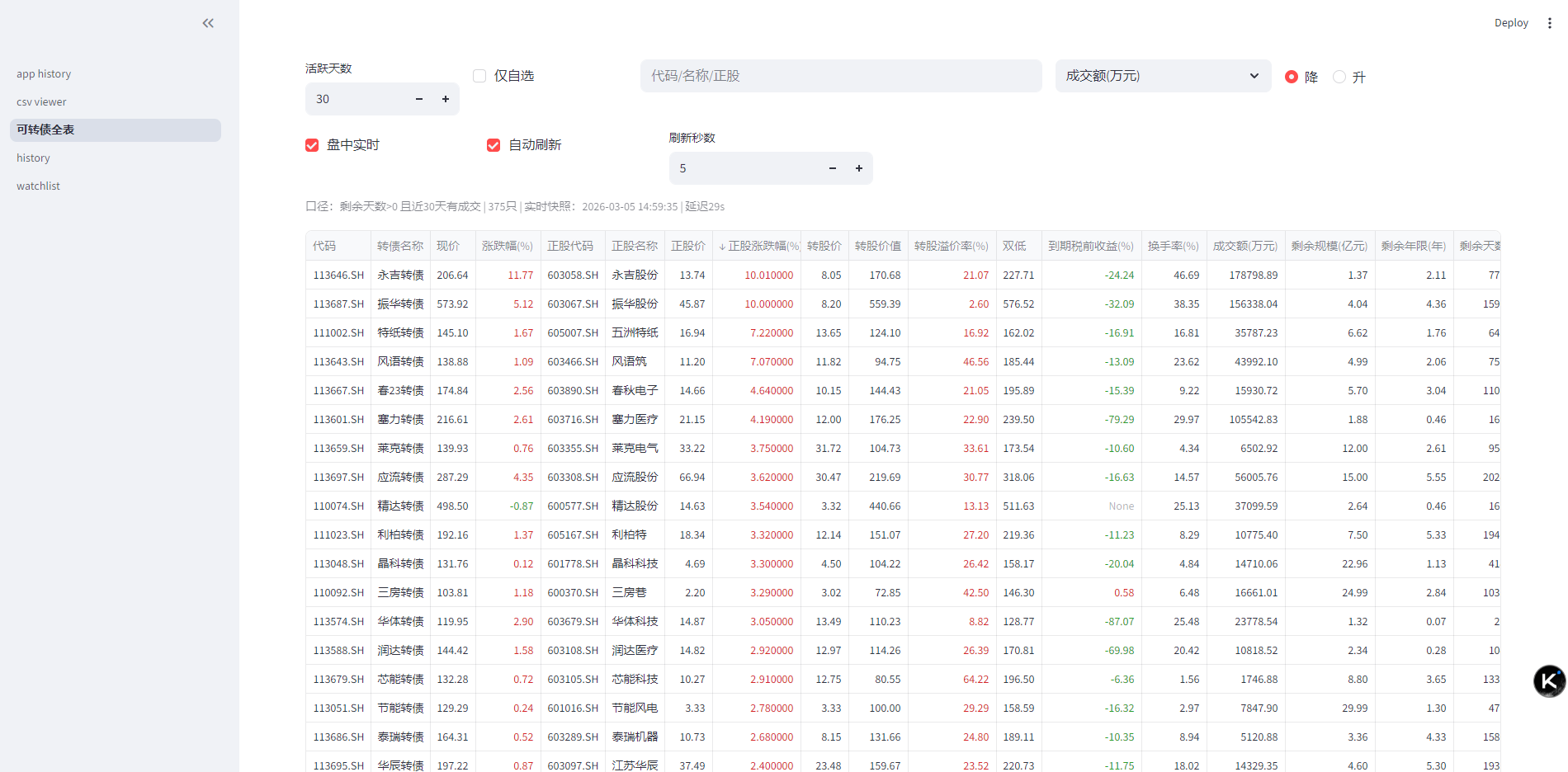Collapse the sidebar with double chevron

[208, 23]
